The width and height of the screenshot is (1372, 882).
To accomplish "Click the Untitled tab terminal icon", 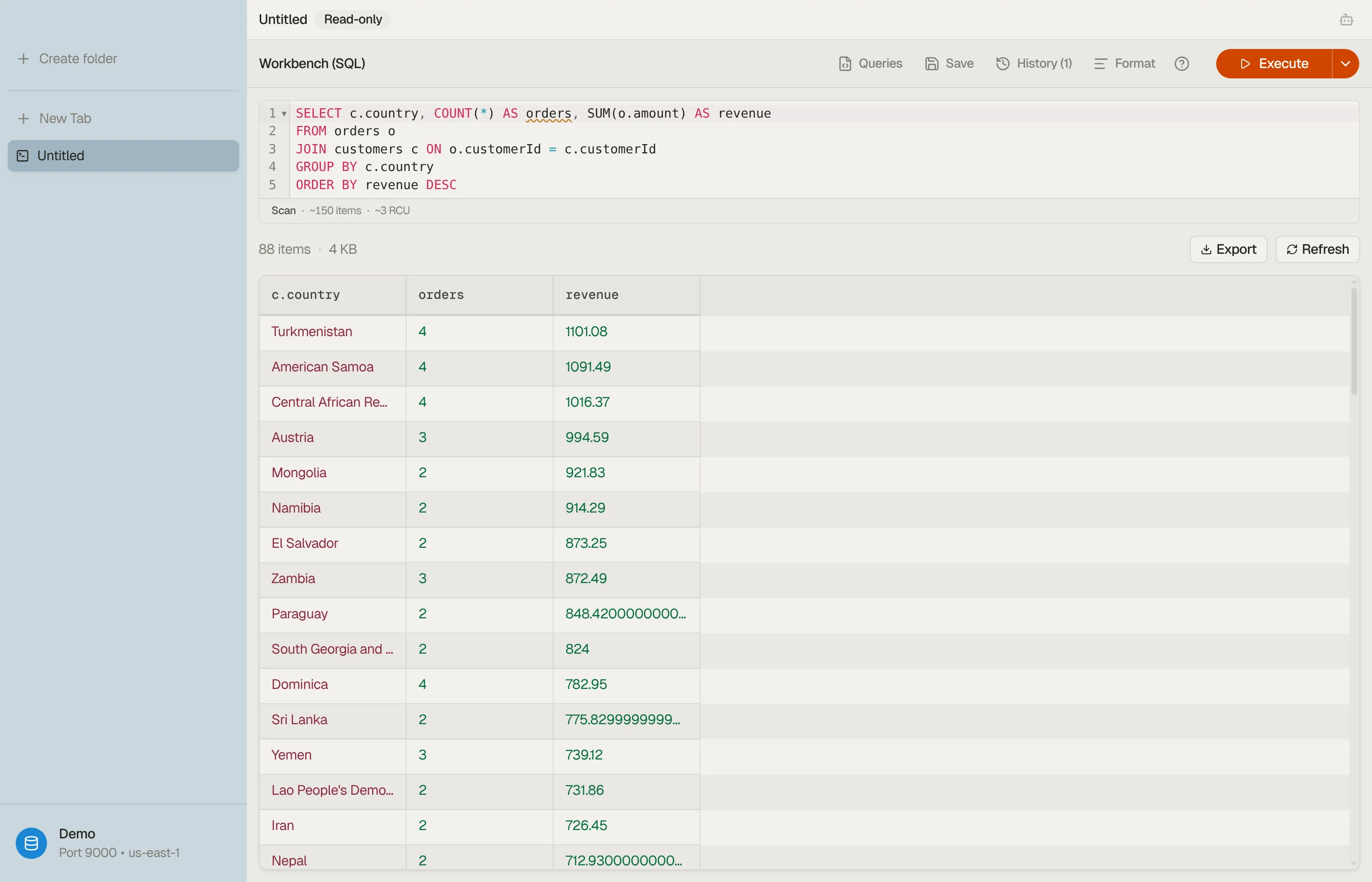I will point(23,156).
